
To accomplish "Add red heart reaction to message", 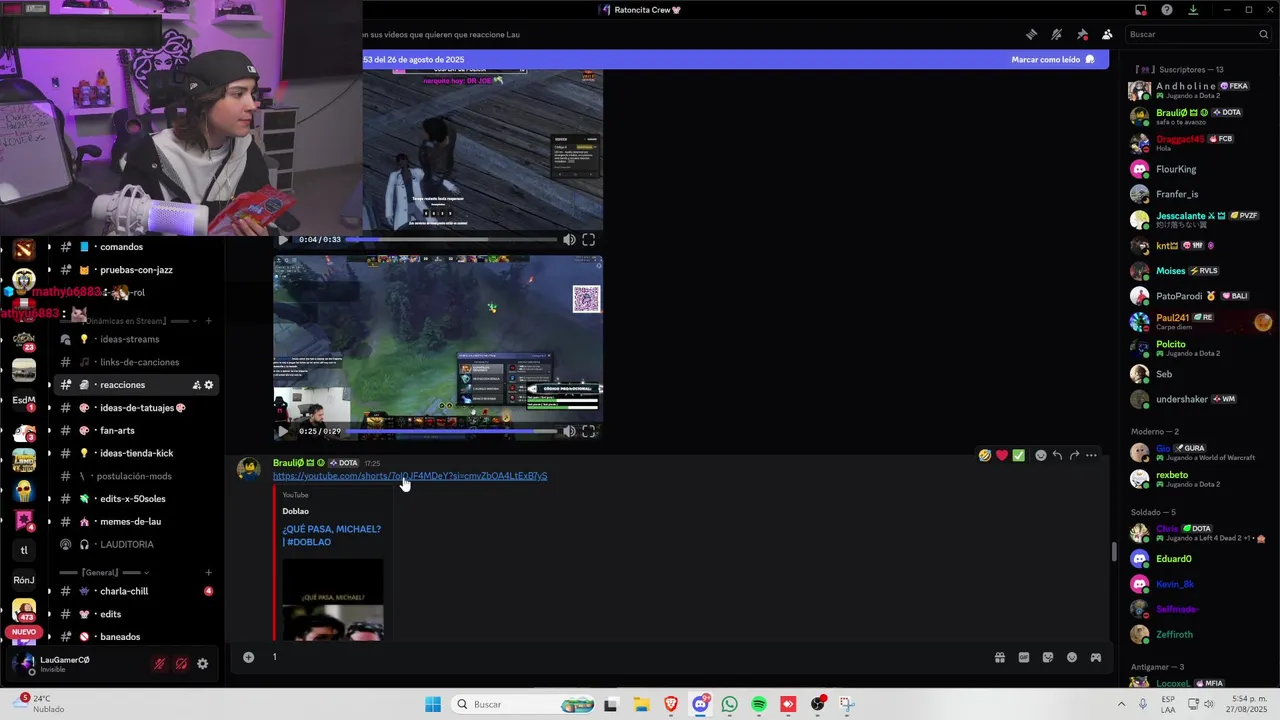I will [1002, 455].
